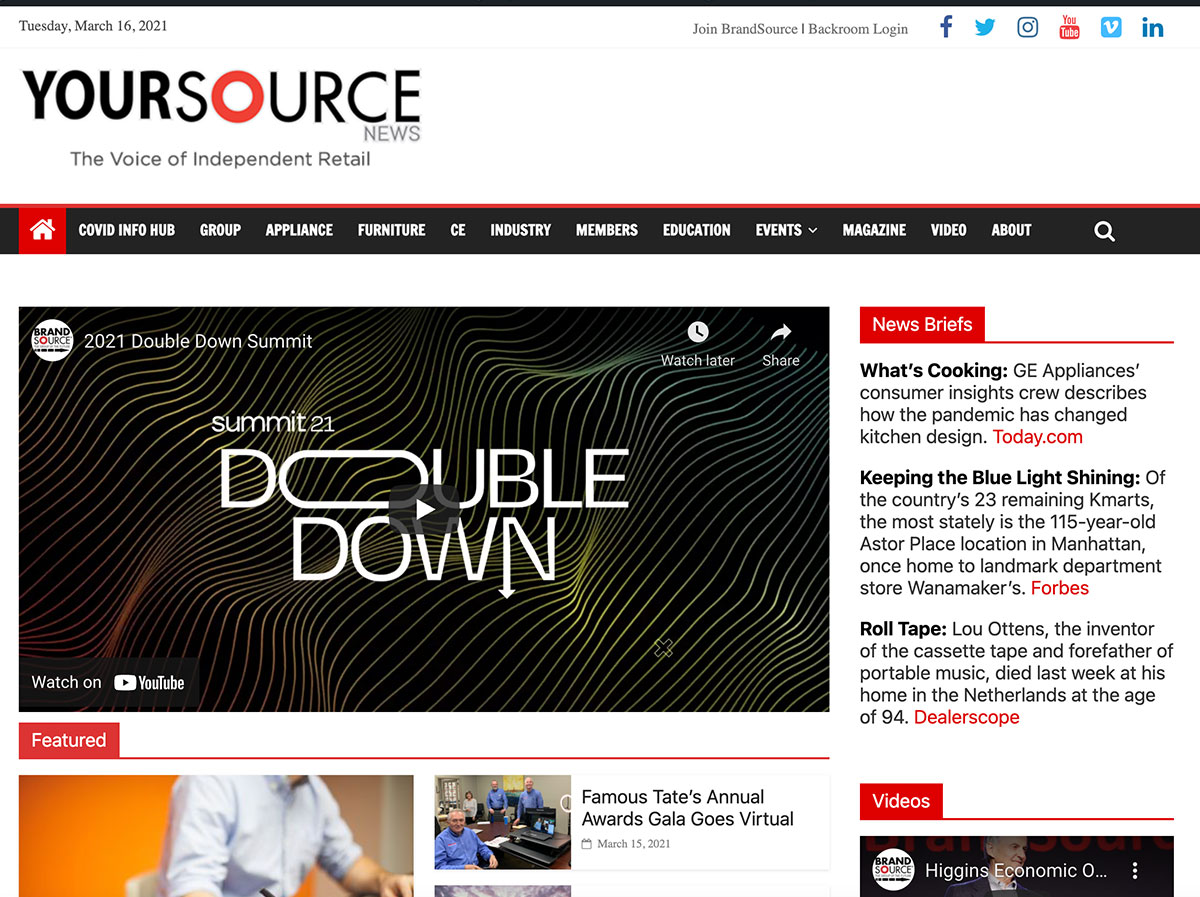Click The Voice of Independent Retail tagline

pos(220,159)
